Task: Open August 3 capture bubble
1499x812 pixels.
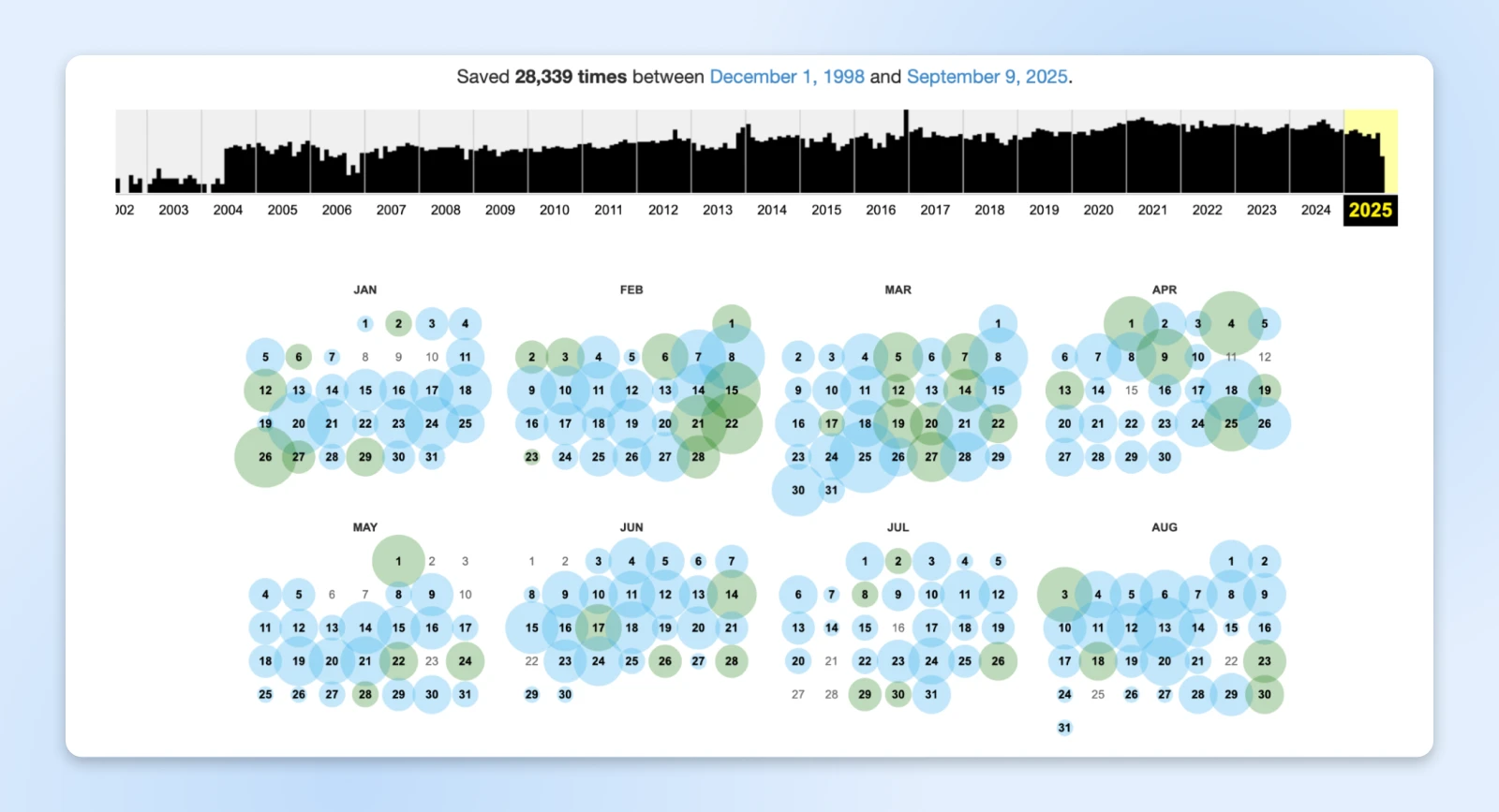Action: click(1064, 595)
